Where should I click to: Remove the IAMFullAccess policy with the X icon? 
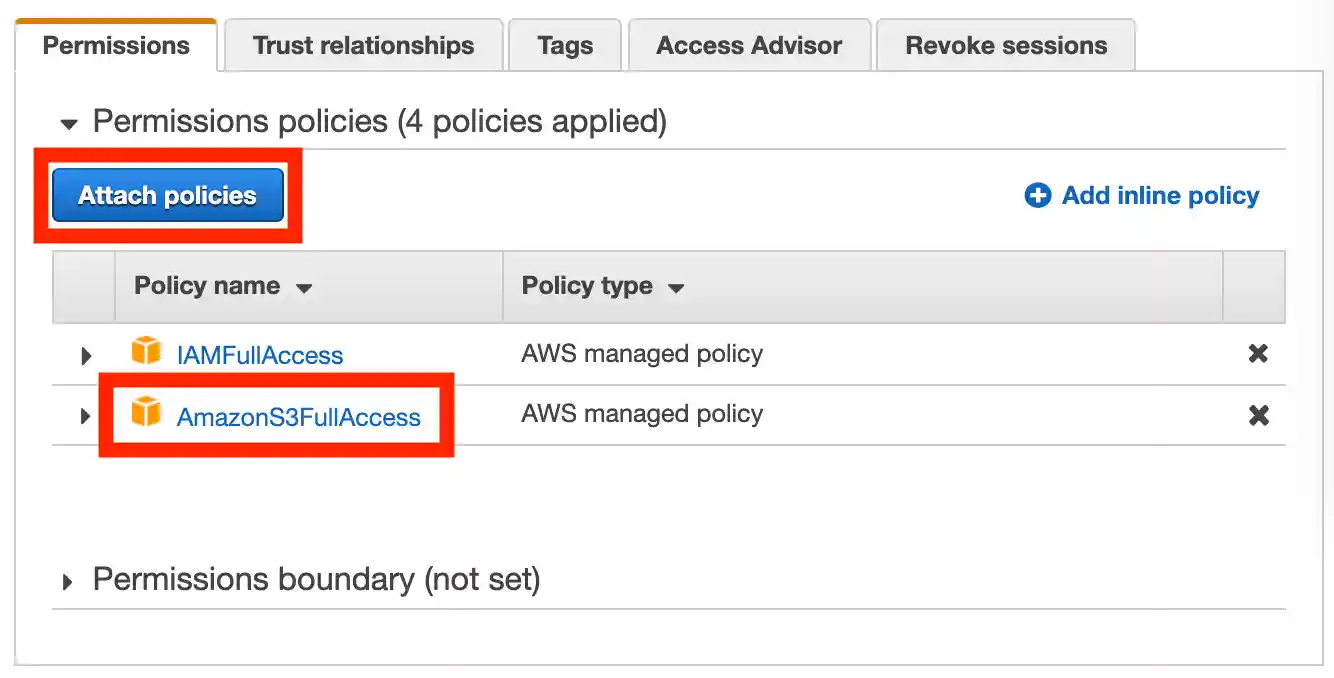[1257, 354]
